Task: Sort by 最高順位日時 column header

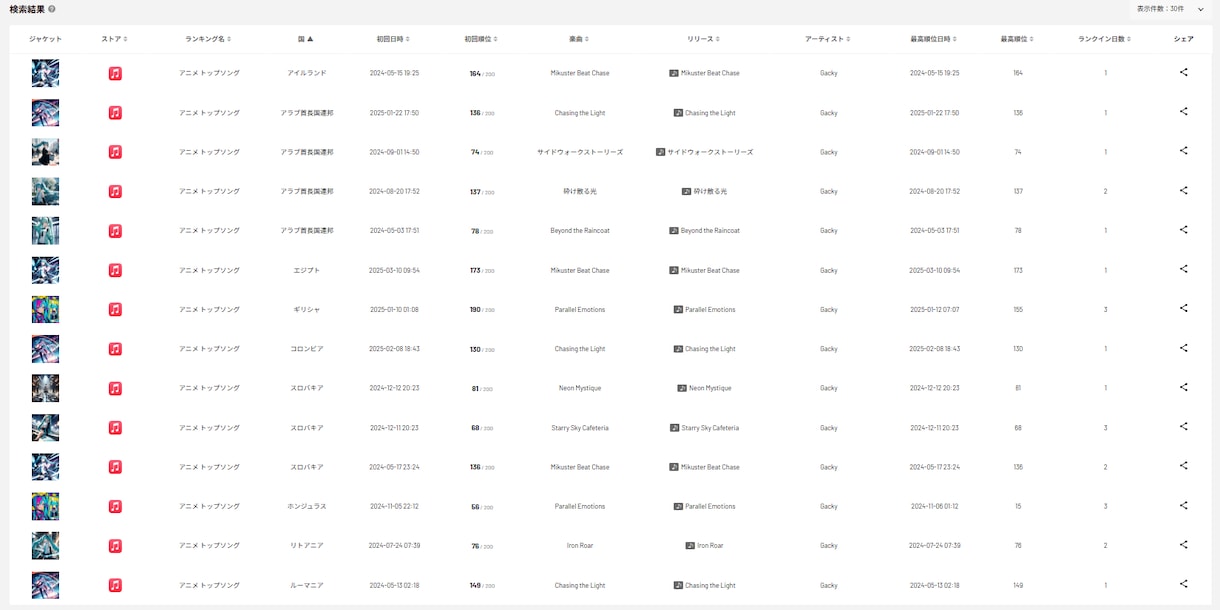Action: point(934,39)
